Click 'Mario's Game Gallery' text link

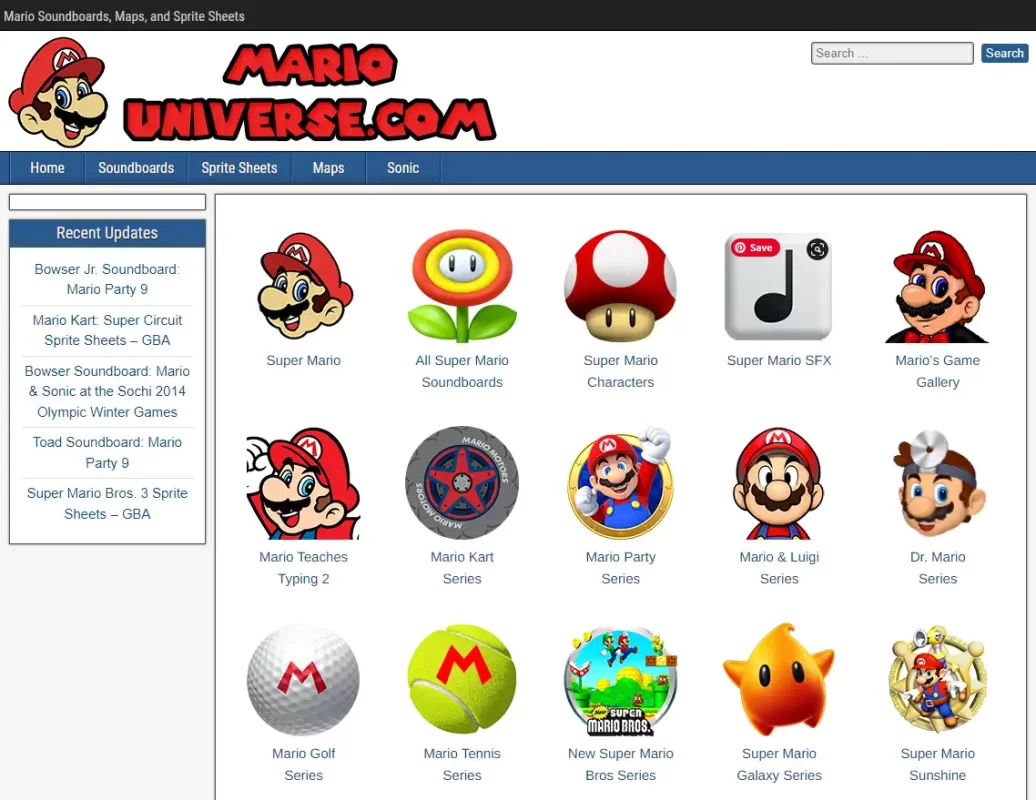(938, 371)
